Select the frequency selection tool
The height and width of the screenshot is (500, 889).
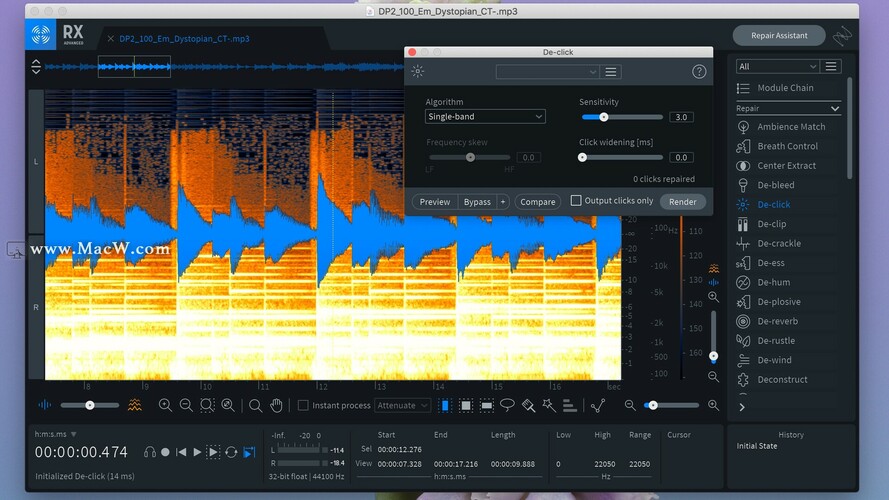pos(486,405)
